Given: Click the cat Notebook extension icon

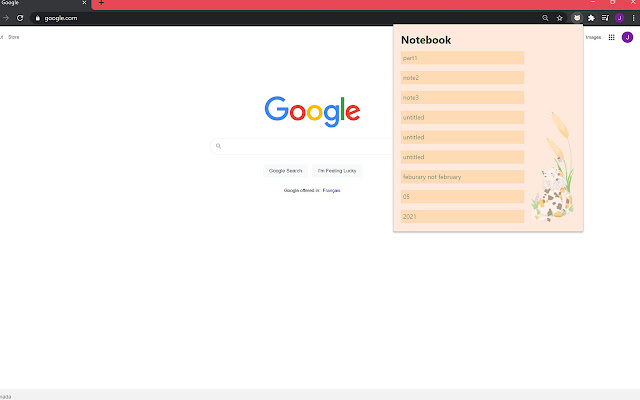Looking at the screenshot, I should pyautogui.click(x=576, y=18).
